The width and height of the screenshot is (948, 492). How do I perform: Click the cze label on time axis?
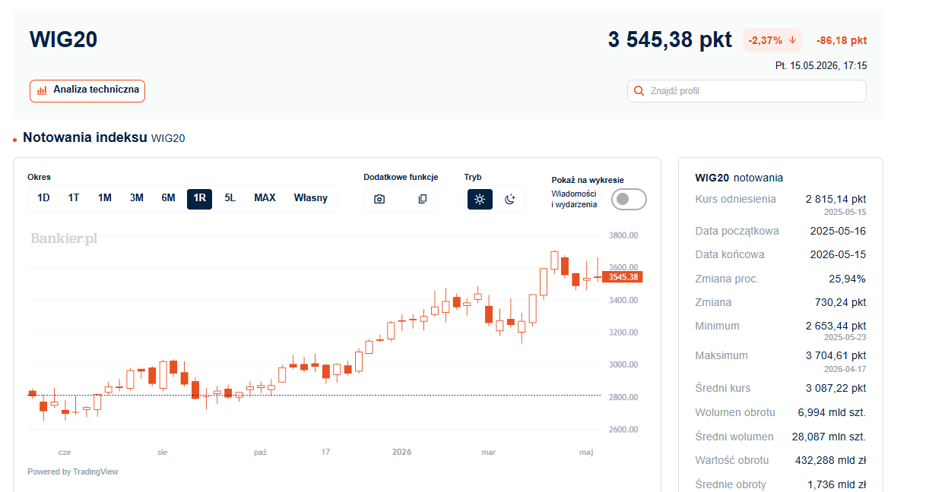pos(65,452)
